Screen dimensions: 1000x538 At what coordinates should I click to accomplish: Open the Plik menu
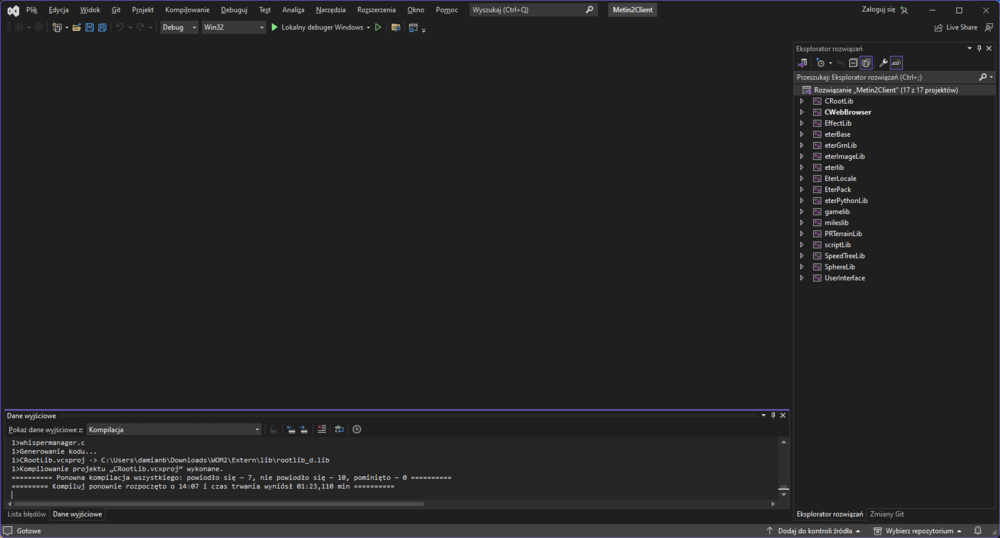coord(32,10)
